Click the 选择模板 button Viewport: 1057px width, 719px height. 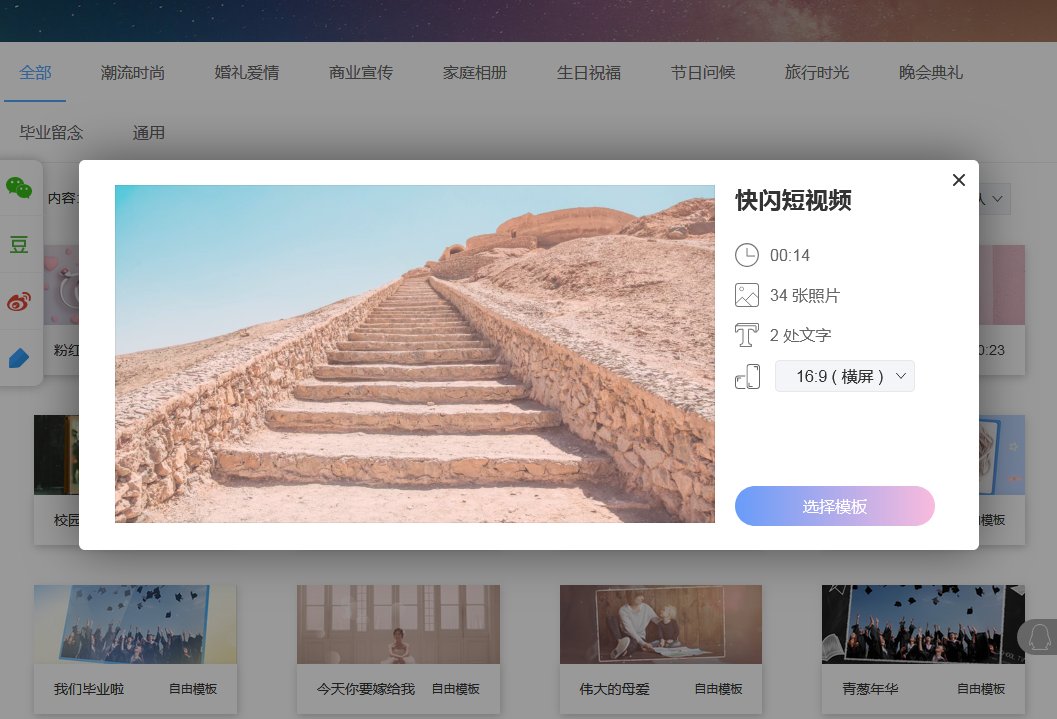pos(834,506)
